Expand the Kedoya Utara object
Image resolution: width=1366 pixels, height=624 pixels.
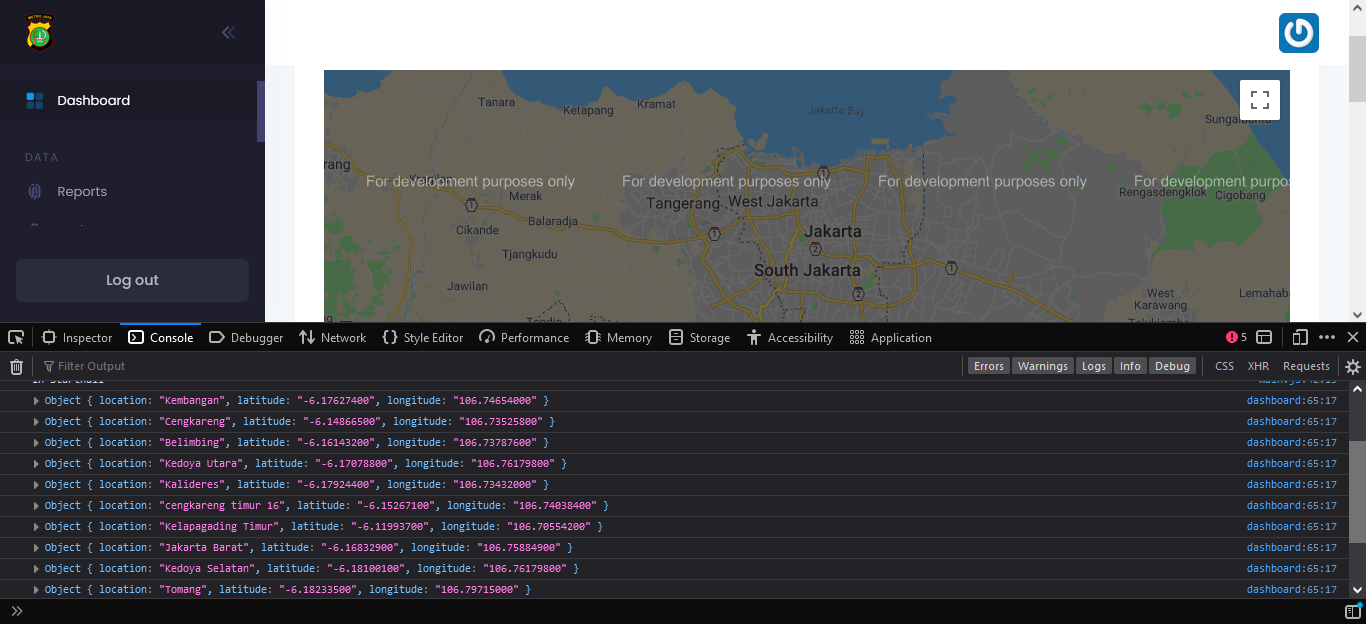point(37,463)
